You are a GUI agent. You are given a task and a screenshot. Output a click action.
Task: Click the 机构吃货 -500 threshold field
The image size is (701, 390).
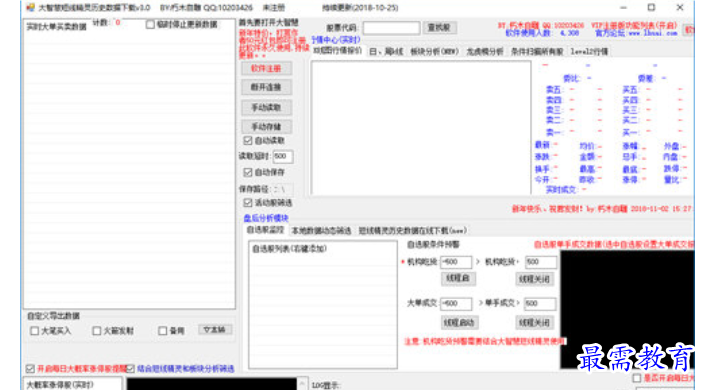coord(456,262)
